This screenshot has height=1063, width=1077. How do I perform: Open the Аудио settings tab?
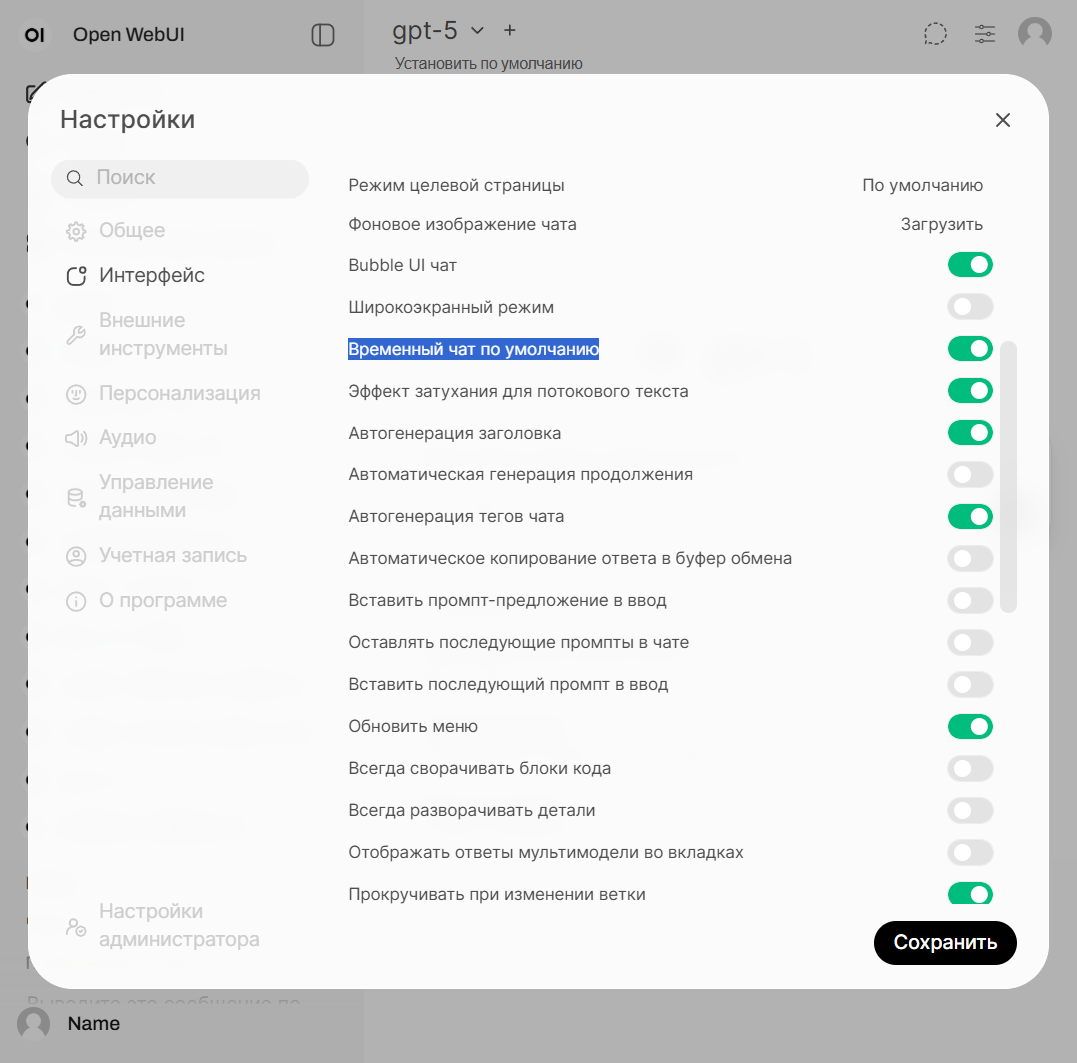111,438
